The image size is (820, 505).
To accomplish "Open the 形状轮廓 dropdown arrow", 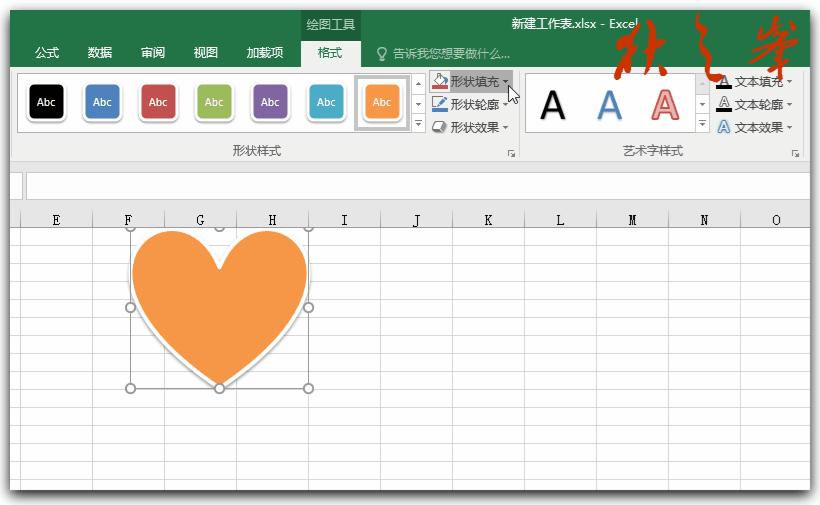I will click(506, 105).
